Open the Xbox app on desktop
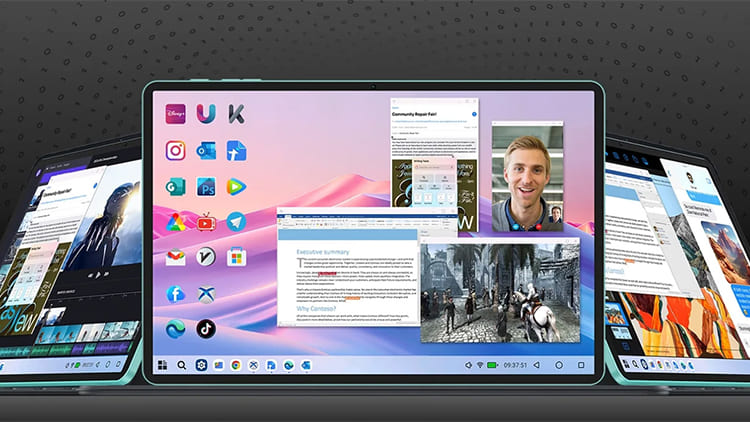The height and width of the screenshot is (422, 750). coord(206,293)
